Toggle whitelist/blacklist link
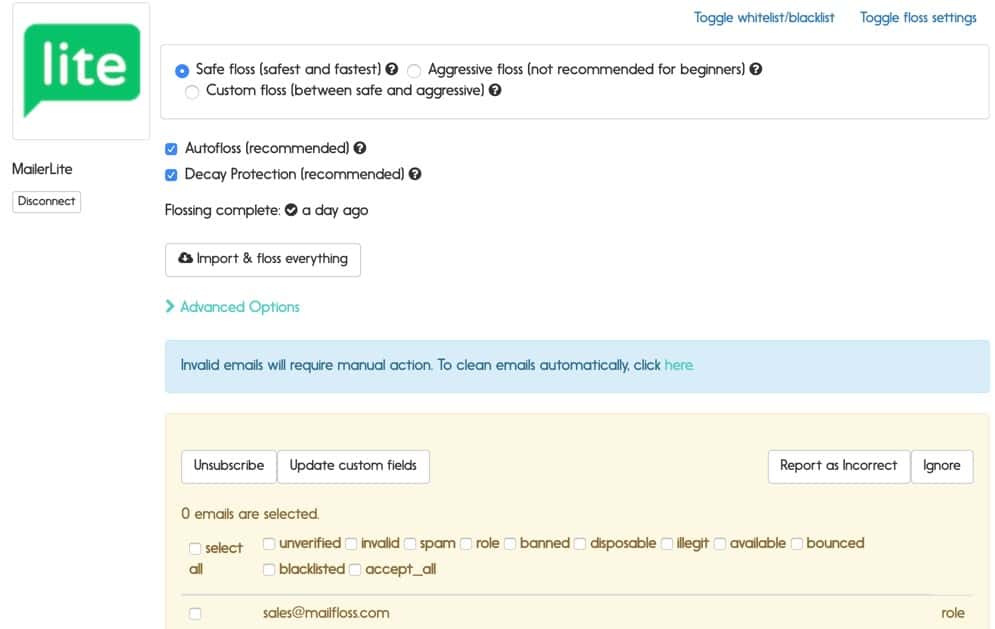The height and width of the screenshot is (629, 995). click(x=764, y=18)
